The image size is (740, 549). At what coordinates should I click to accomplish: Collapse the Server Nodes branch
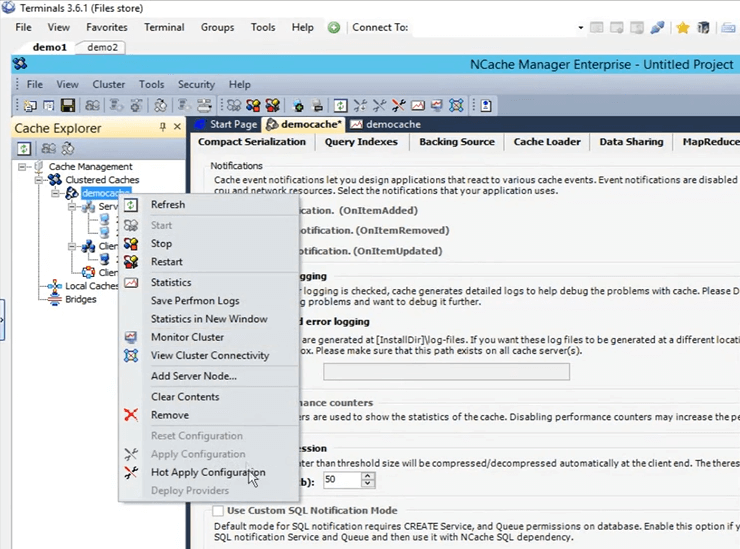click(72, 207)
